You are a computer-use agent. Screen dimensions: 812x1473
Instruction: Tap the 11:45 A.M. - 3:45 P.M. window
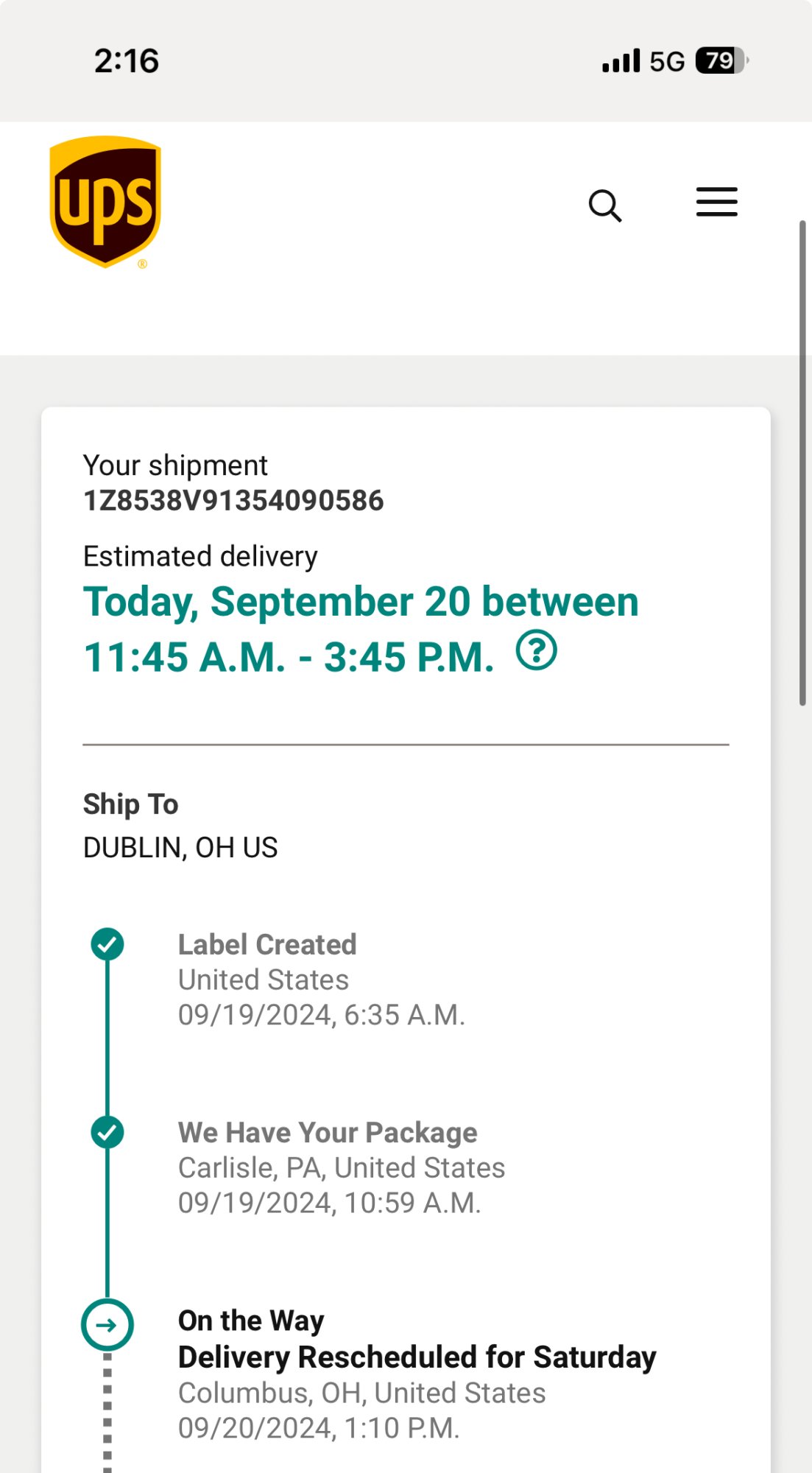pos(289,657)
